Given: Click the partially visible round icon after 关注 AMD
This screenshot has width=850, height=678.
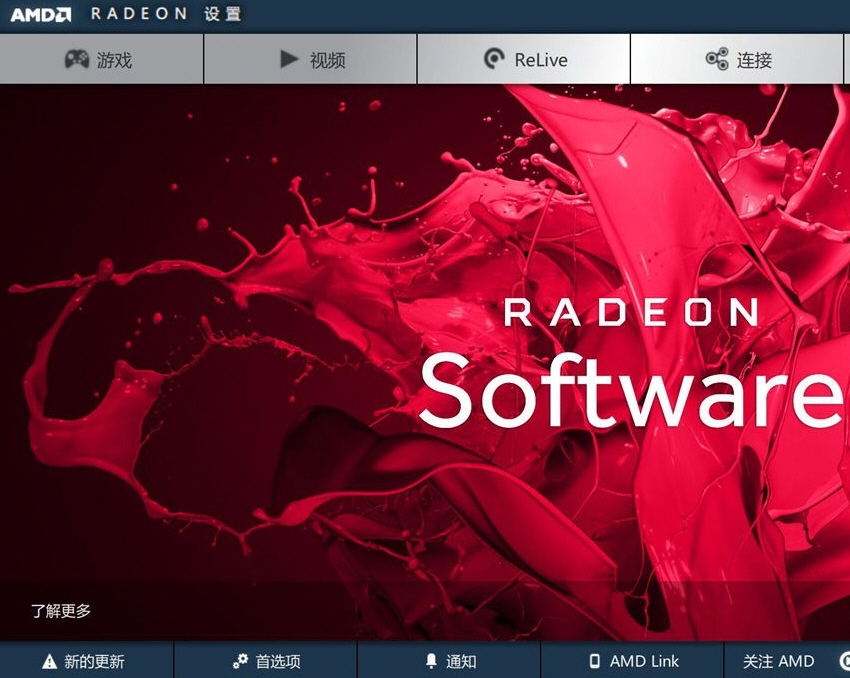Looking at the screenshot, I should point(845,661).
